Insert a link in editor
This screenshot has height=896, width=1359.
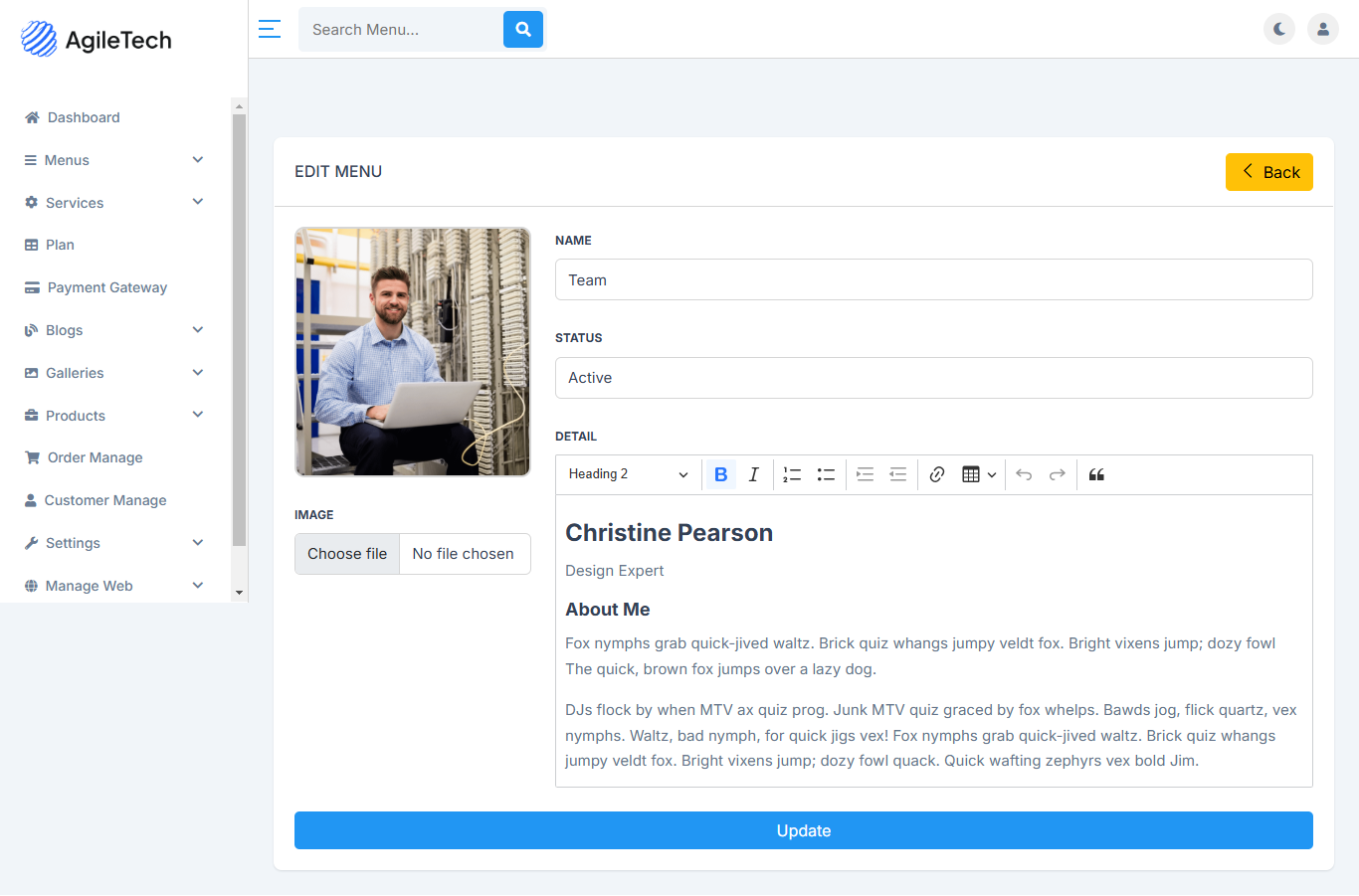[x=937, y=474]
